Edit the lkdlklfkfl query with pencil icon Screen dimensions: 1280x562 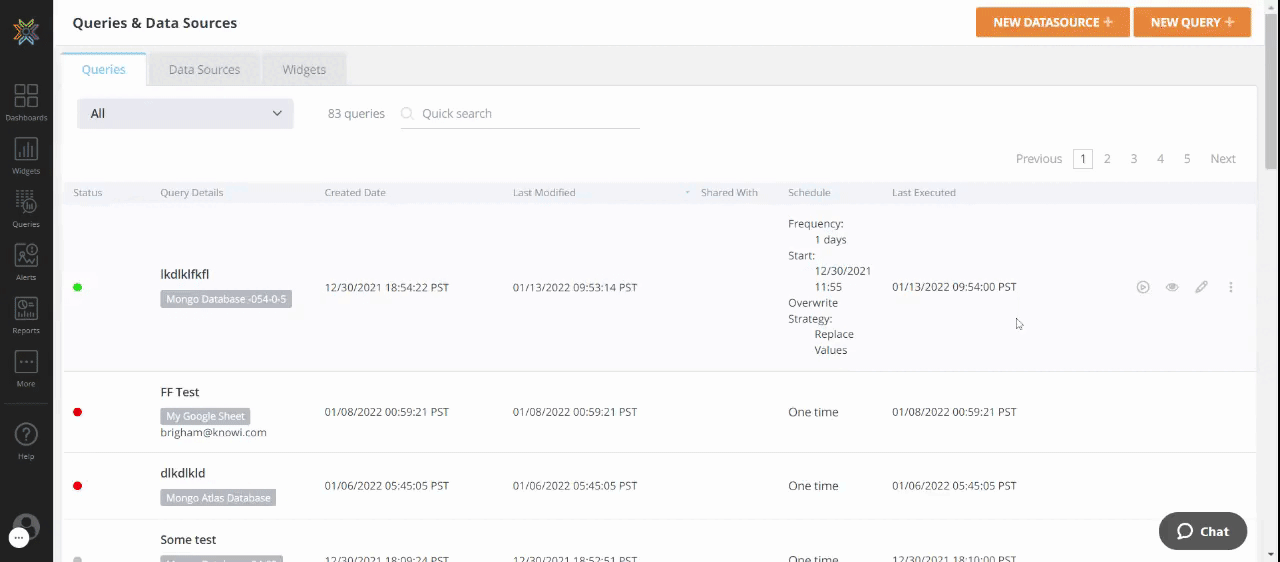(1201, 287)
